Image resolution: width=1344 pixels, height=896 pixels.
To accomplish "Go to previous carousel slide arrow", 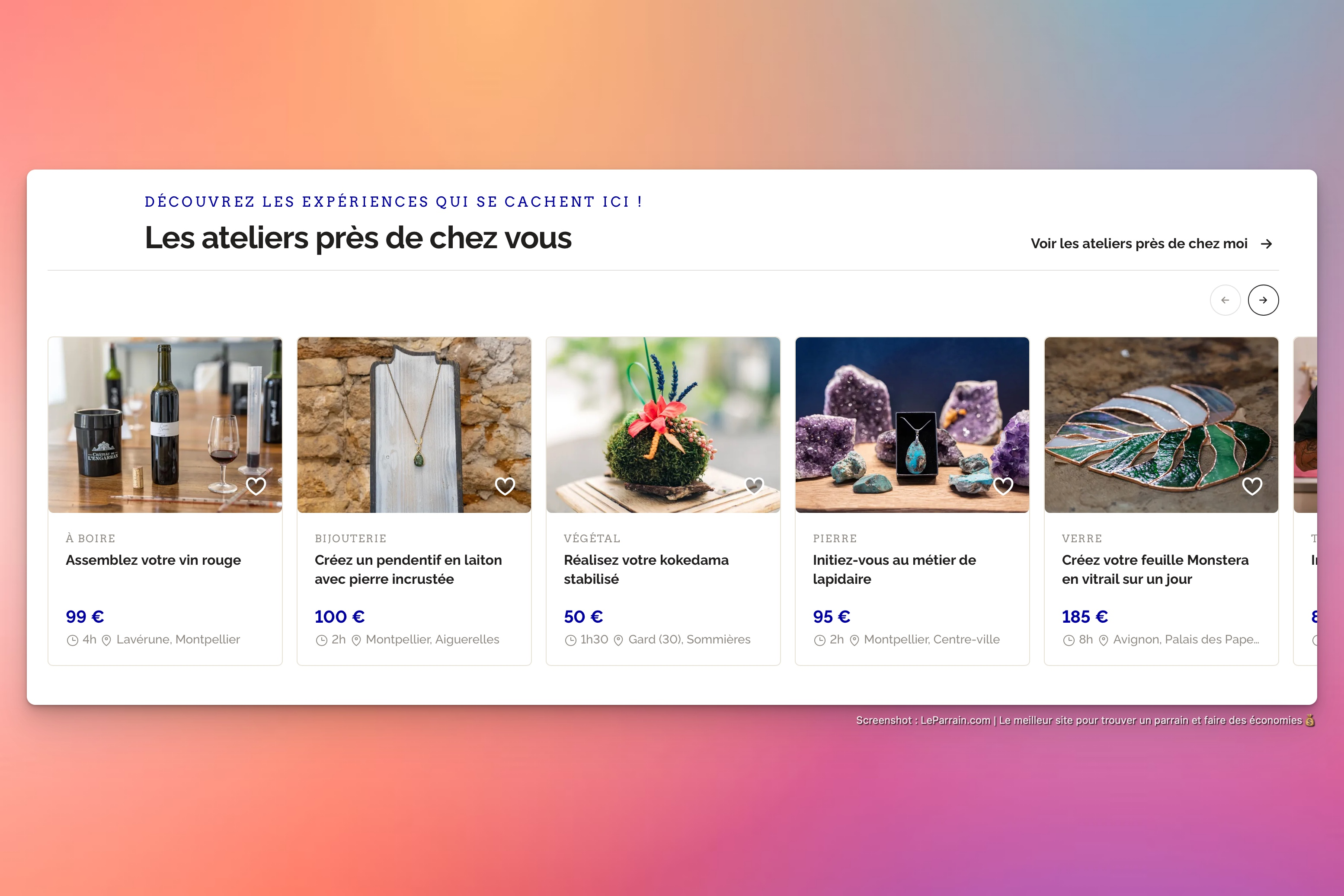I will [x=1225, y=300].
